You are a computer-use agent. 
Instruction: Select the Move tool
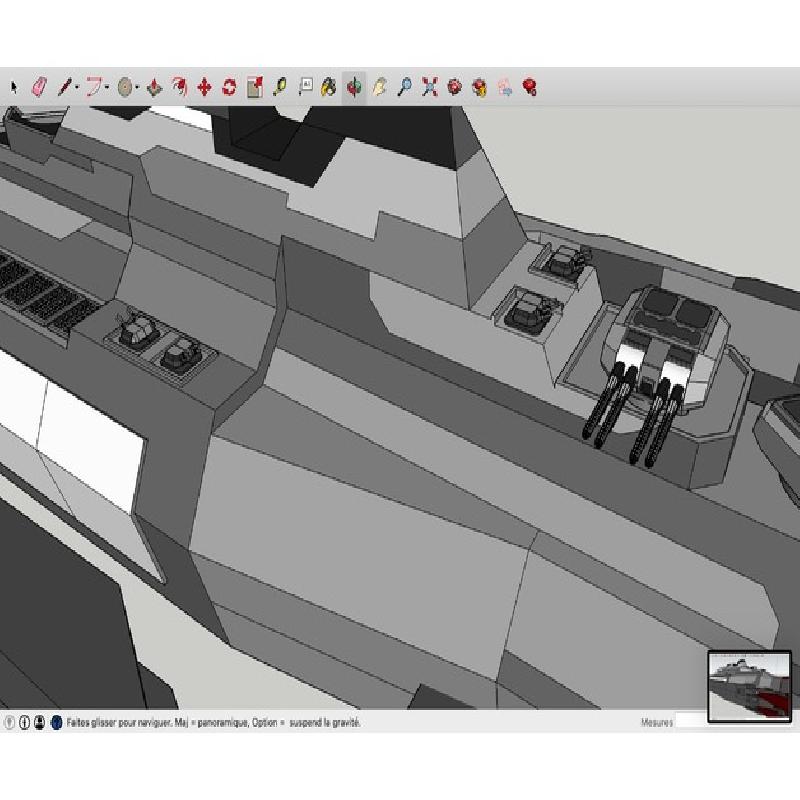click(x=204, y=87)
